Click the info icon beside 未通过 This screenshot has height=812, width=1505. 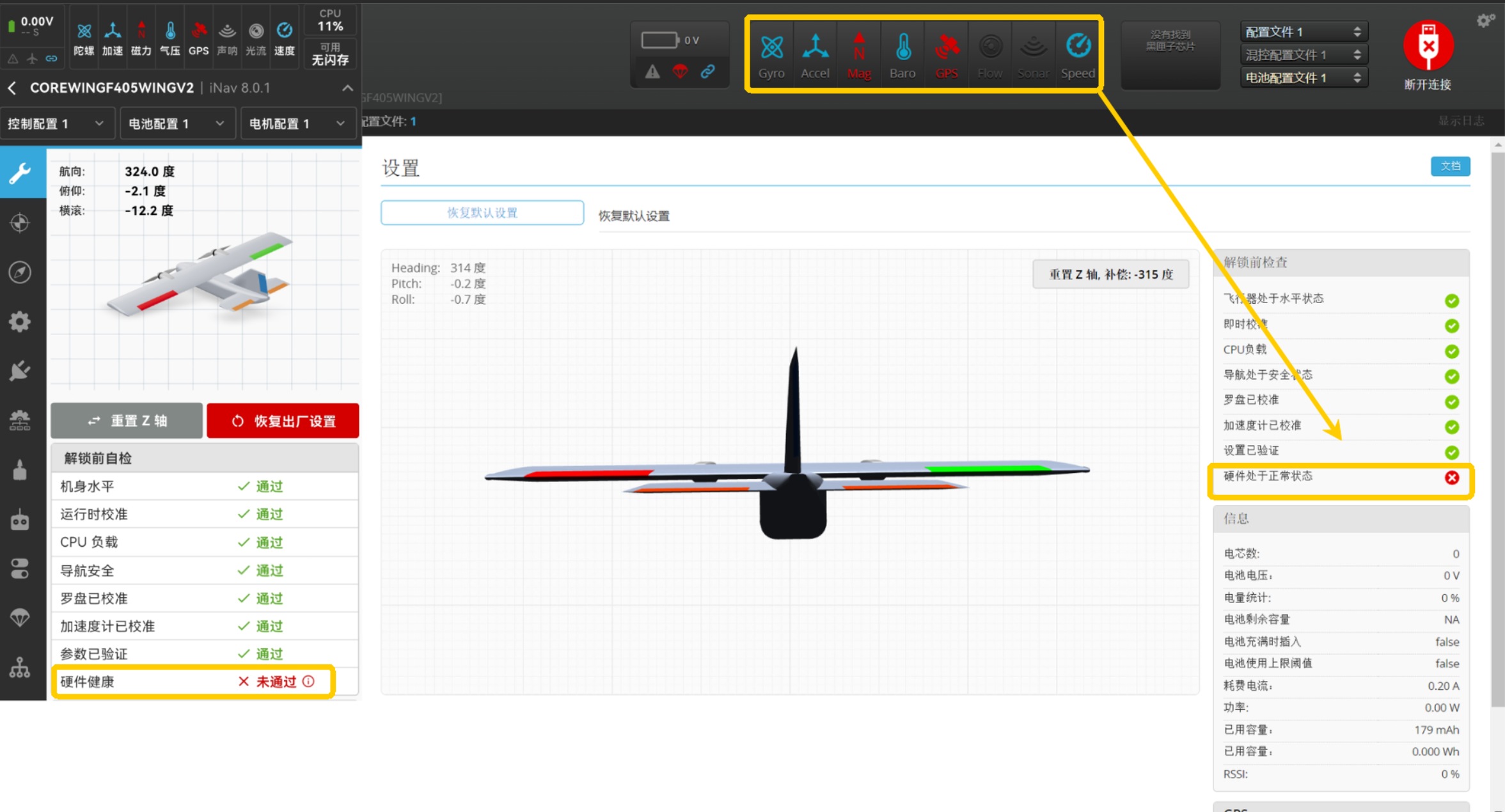coord(309,682)
